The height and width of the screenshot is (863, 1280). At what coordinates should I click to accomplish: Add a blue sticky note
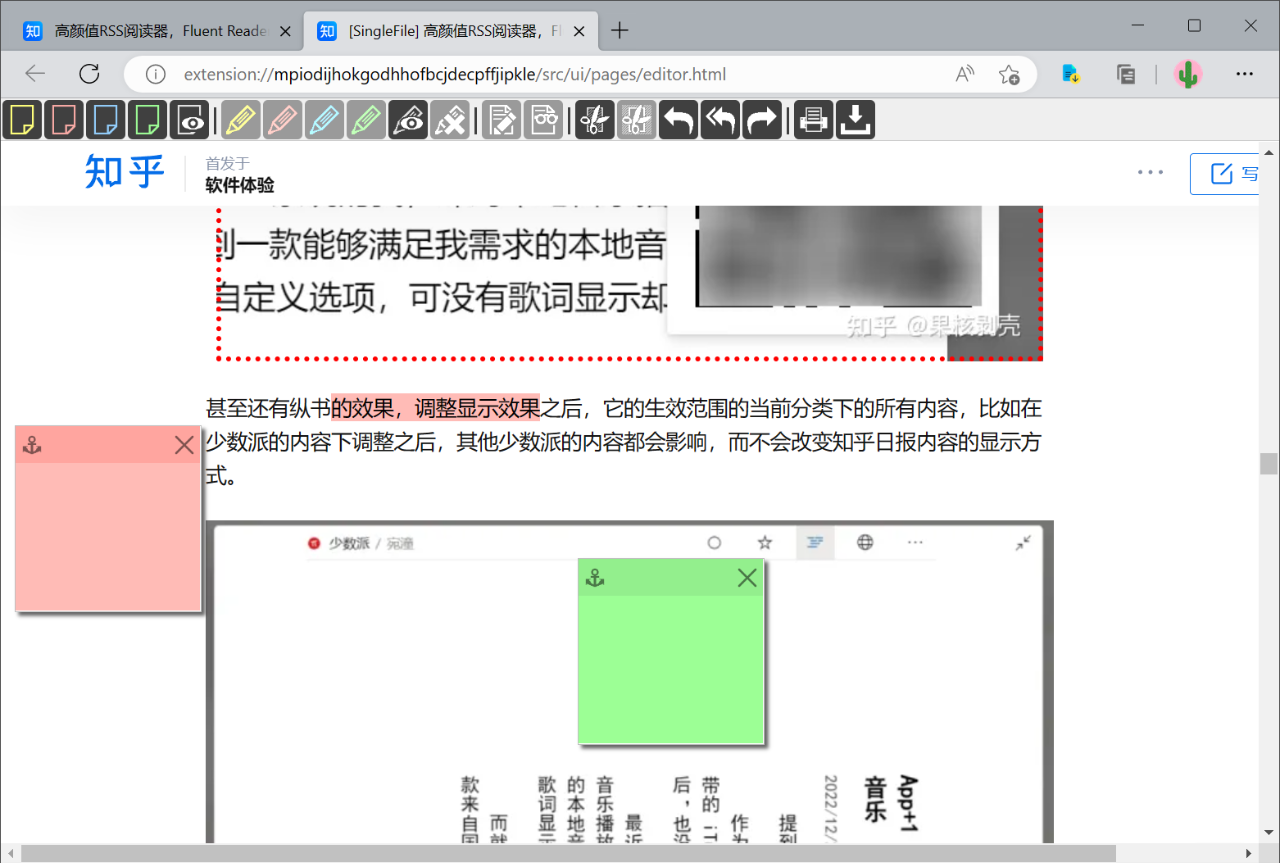[x=106, y=120]
